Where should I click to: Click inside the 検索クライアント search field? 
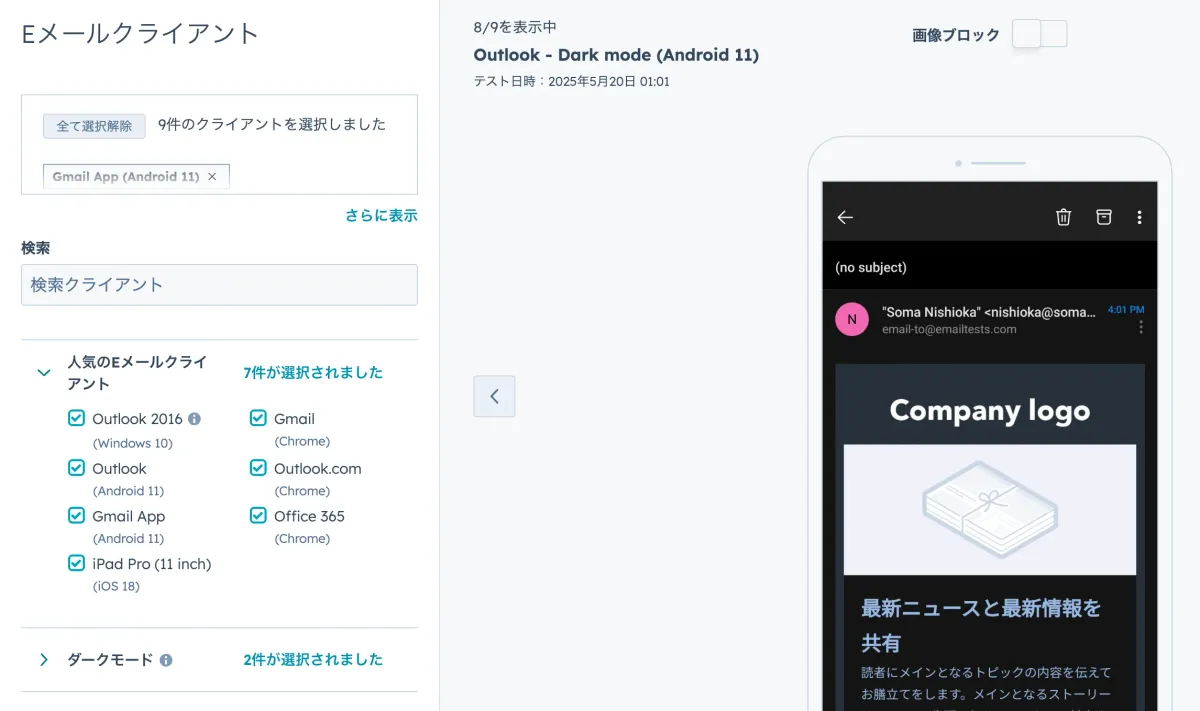click(x=219, y=285)
